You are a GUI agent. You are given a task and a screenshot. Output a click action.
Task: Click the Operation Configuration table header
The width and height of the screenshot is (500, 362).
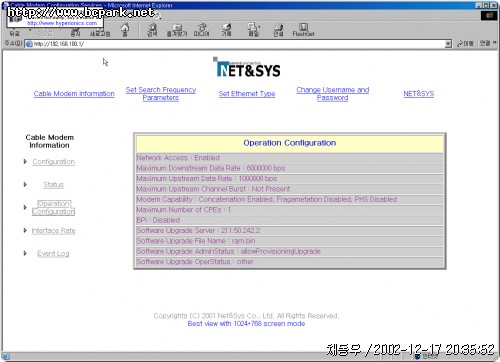[x=290, y=143]
